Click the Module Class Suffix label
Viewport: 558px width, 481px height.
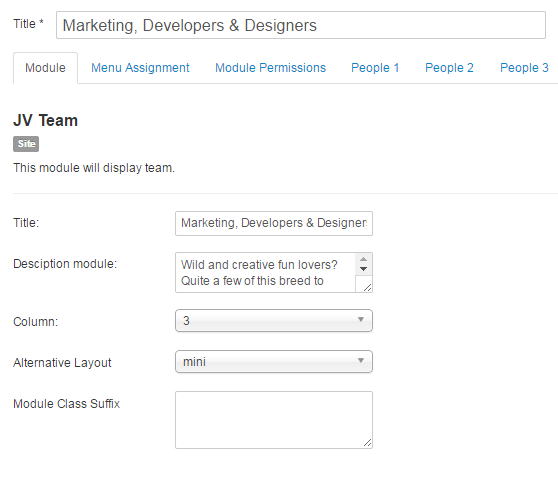tap(67, 404)
